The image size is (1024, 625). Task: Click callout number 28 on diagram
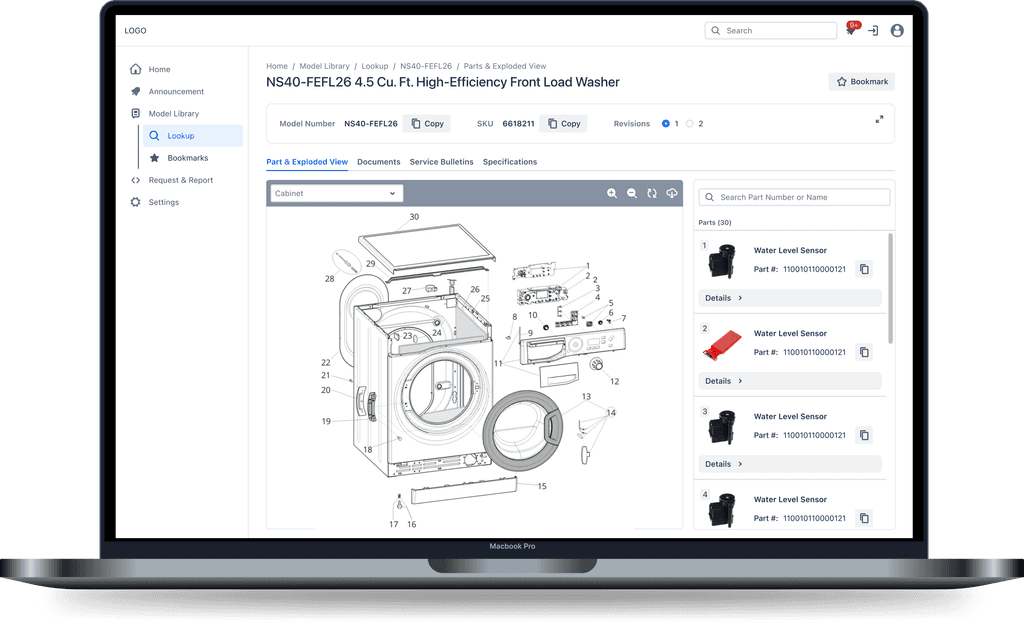(x=329, y=279)
